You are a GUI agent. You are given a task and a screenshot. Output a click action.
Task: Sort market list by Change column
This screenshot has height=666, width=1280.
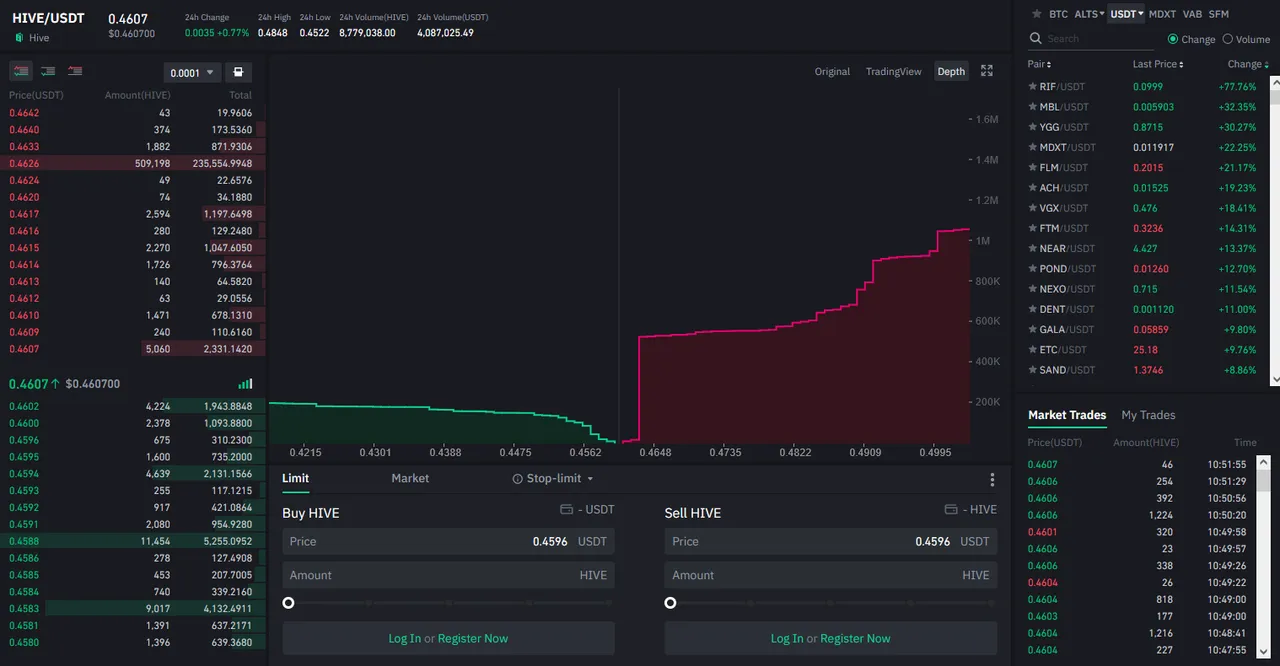tap(1248, 64)
